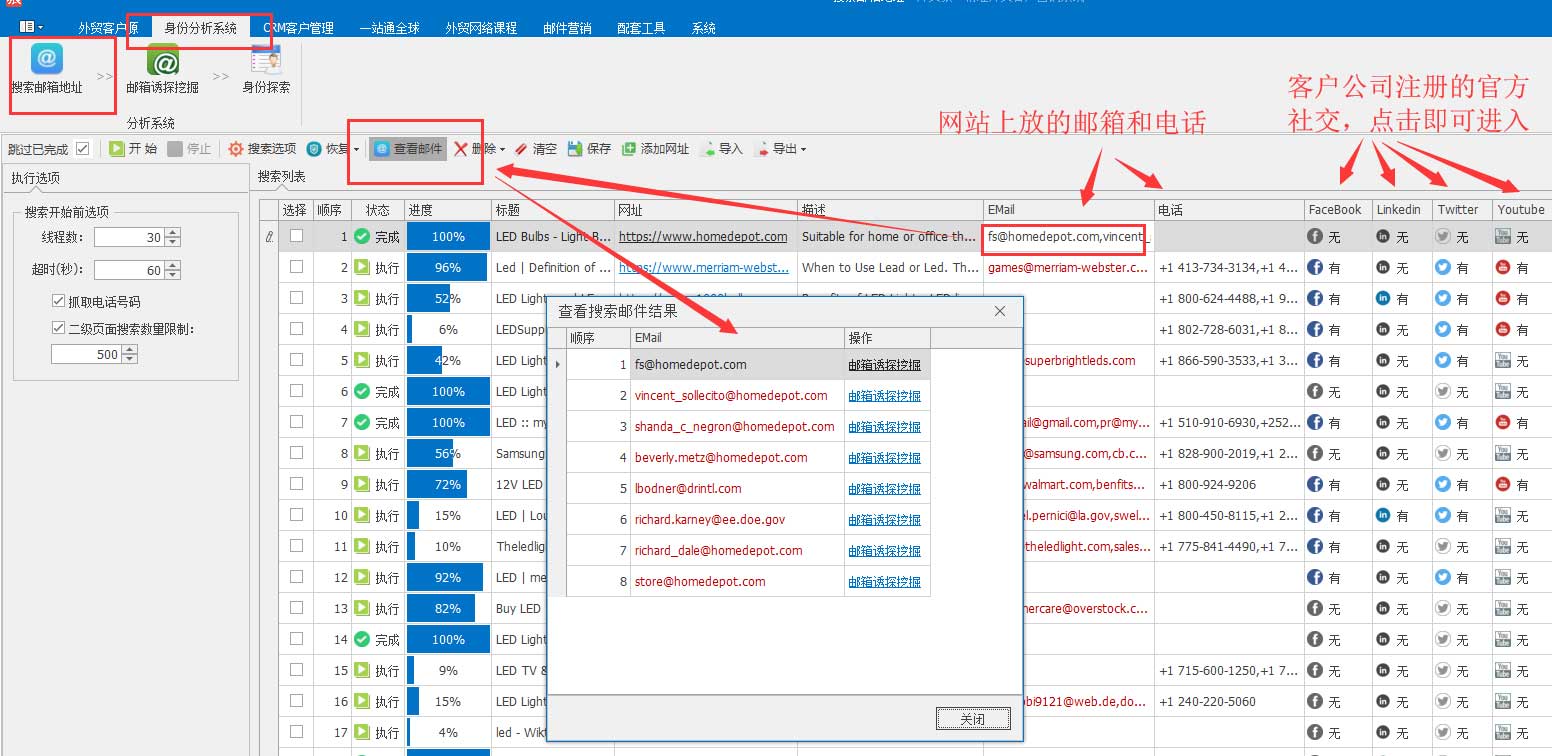Click the 保存 save icon
The height and width of the screenshot is (756, 1552).
[575, 149]
